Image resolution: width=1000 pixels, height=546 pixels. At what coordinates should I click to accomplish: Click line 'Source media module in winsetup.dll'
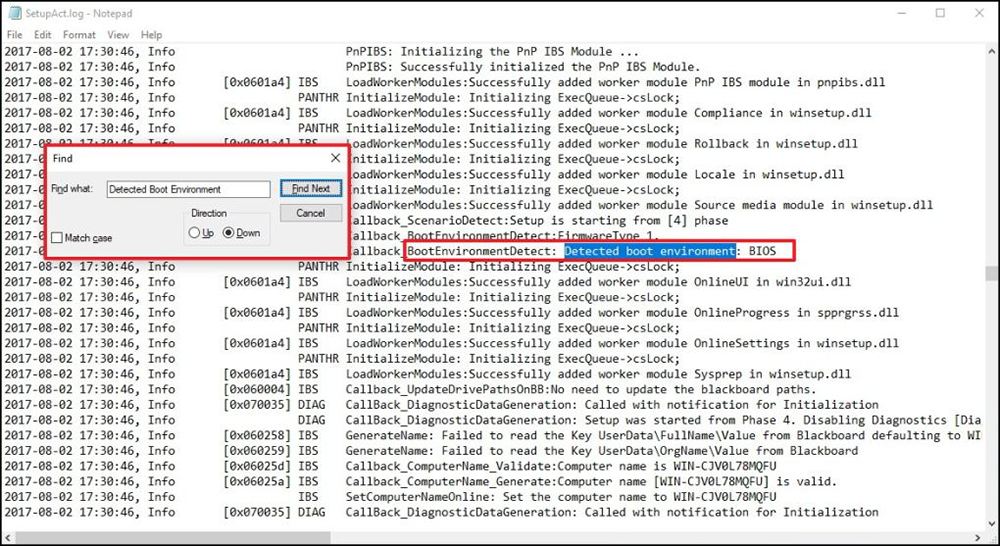pyautogui.click(x=640, y=205)
